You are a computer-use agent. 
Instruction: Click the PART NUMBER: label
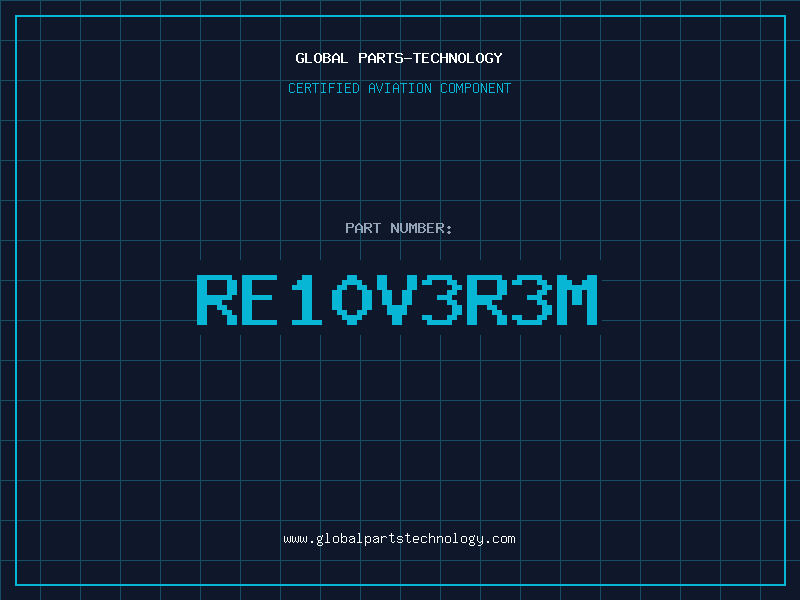point(399,228)
